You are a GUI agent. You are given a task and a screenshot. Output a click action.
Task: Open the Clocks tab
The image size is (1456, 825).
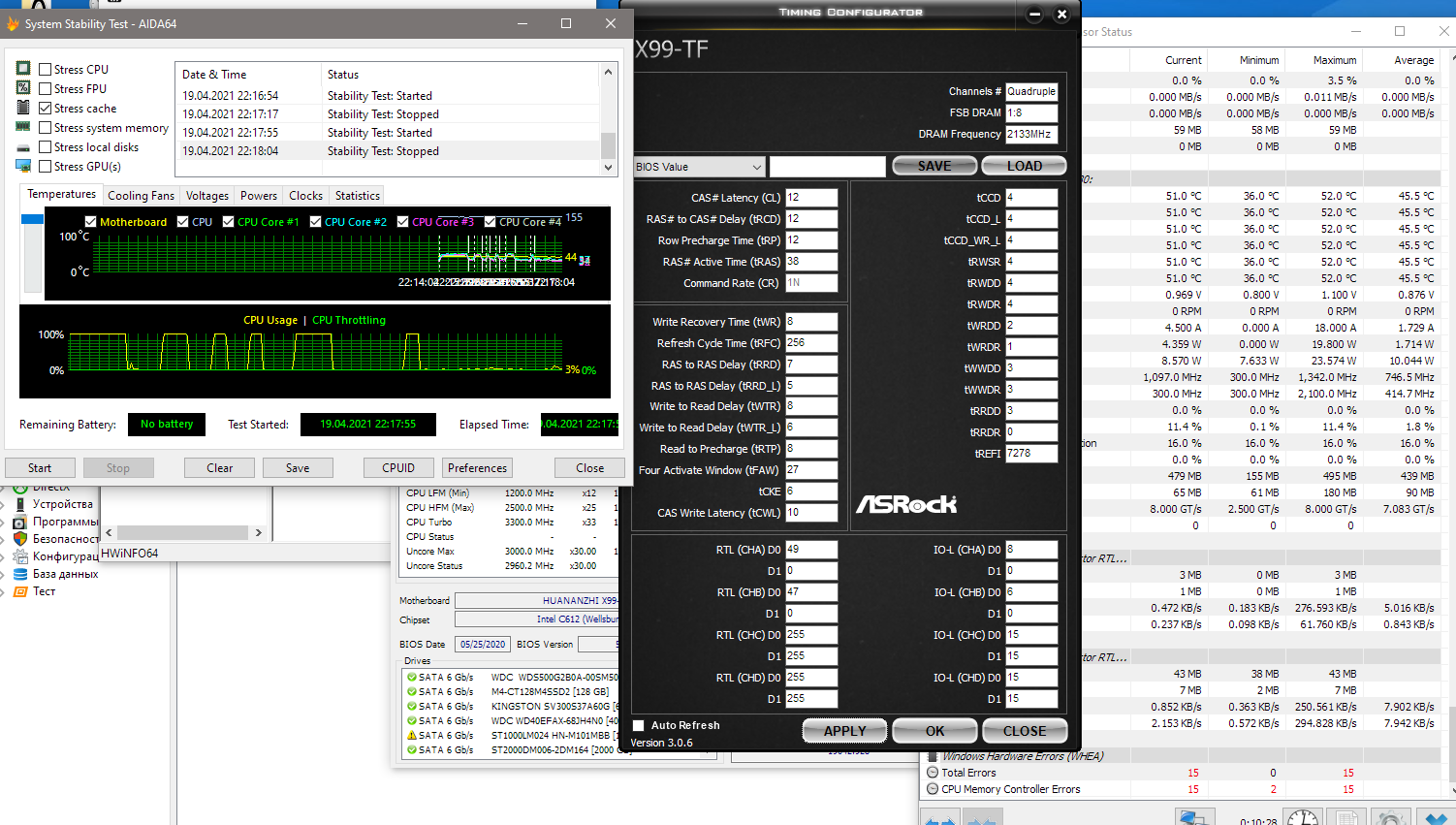coord(305,195)
